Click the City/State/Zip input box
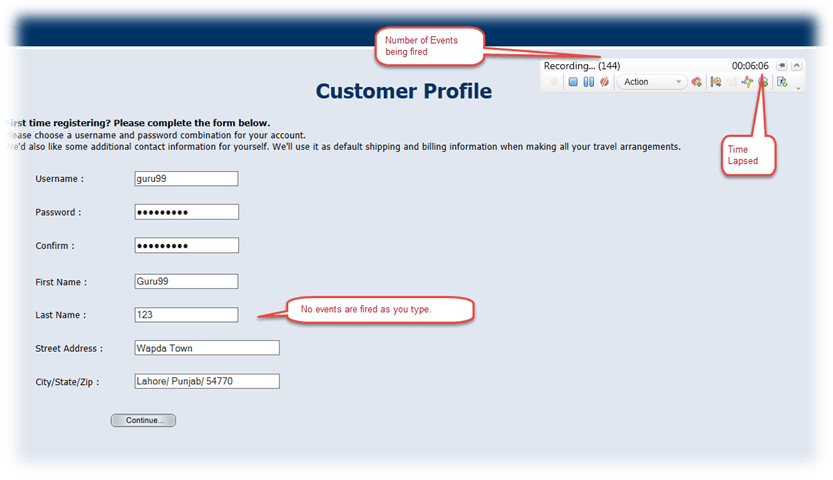The width and height of the screenshot is (833, 480). [206, 381]
